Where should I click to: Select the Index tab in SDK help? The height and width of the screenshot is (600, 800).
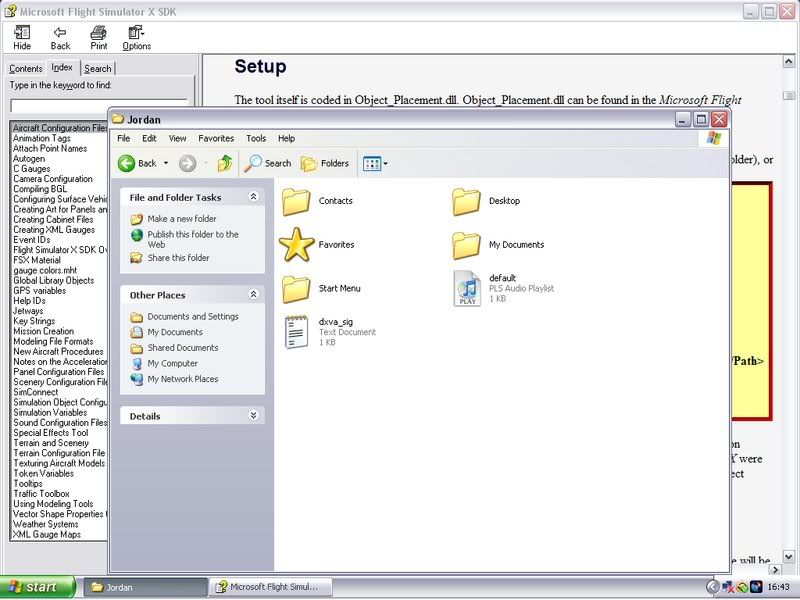click(x=62, y=67)
